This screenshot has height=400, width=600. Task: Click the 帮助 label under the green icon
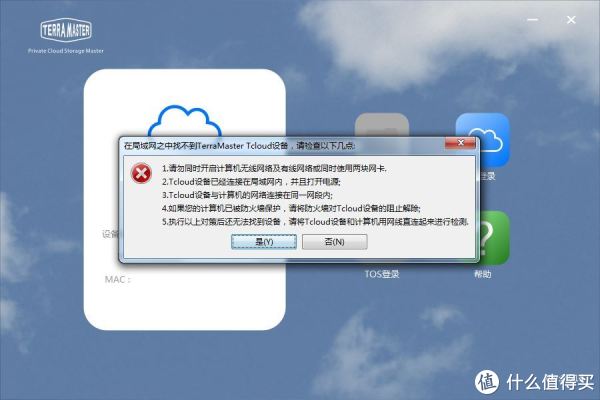click(x=483, y=274)
